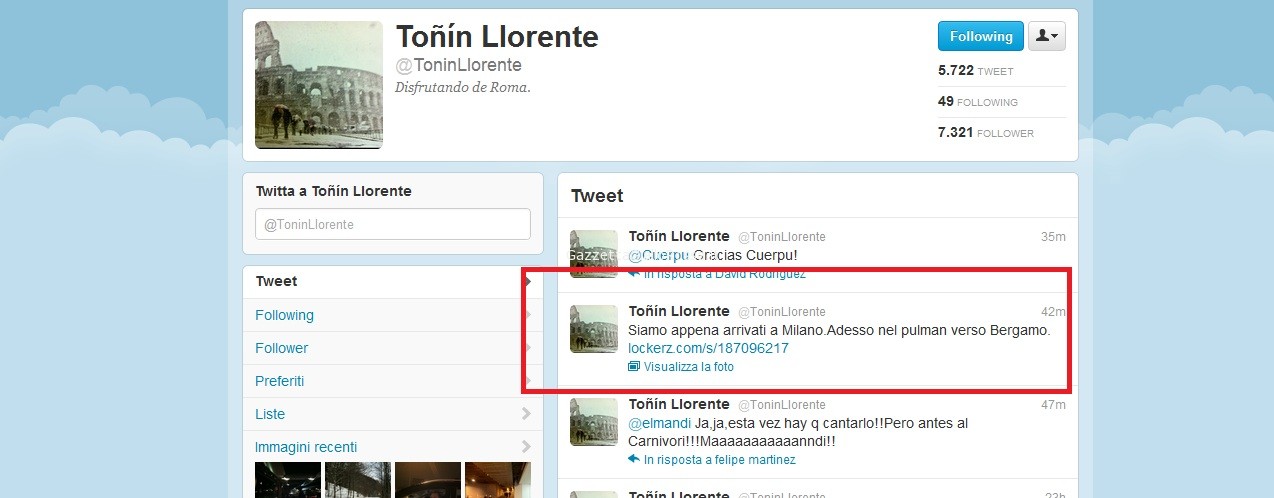The image size is (1274, 498).
Task: Click the 42m tweet timestamp
Action: click(x=1053, y=312)
